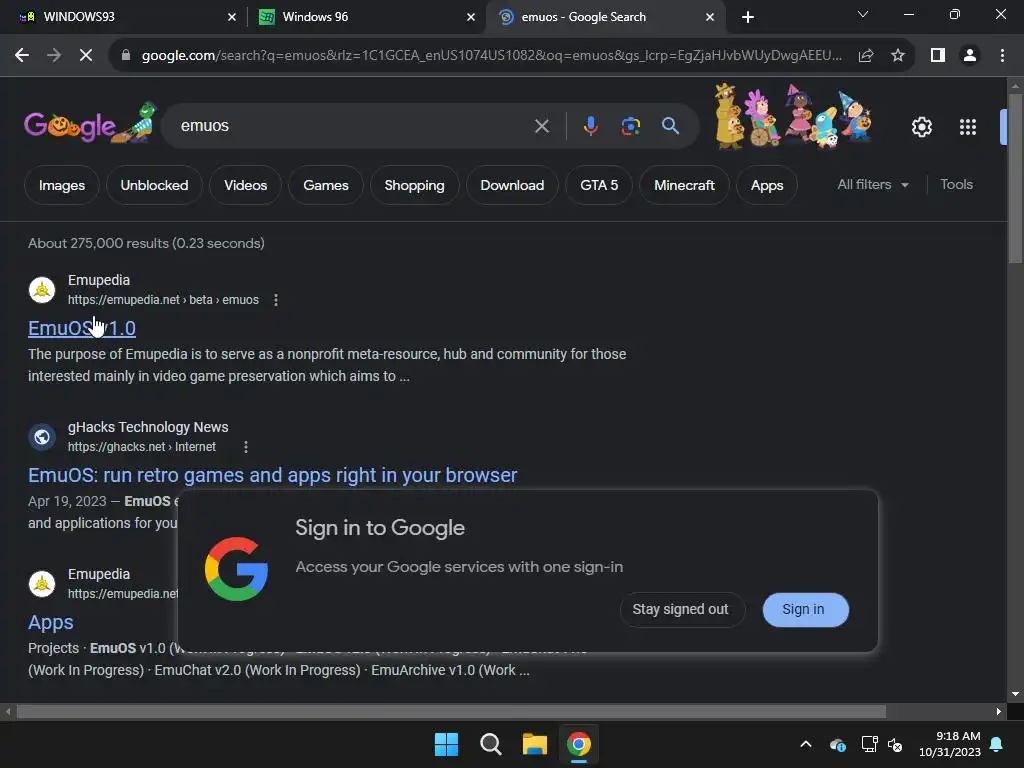Filter results by Videos
Image resolution: width=1024 pixels, height=768 pixels.
246,185
